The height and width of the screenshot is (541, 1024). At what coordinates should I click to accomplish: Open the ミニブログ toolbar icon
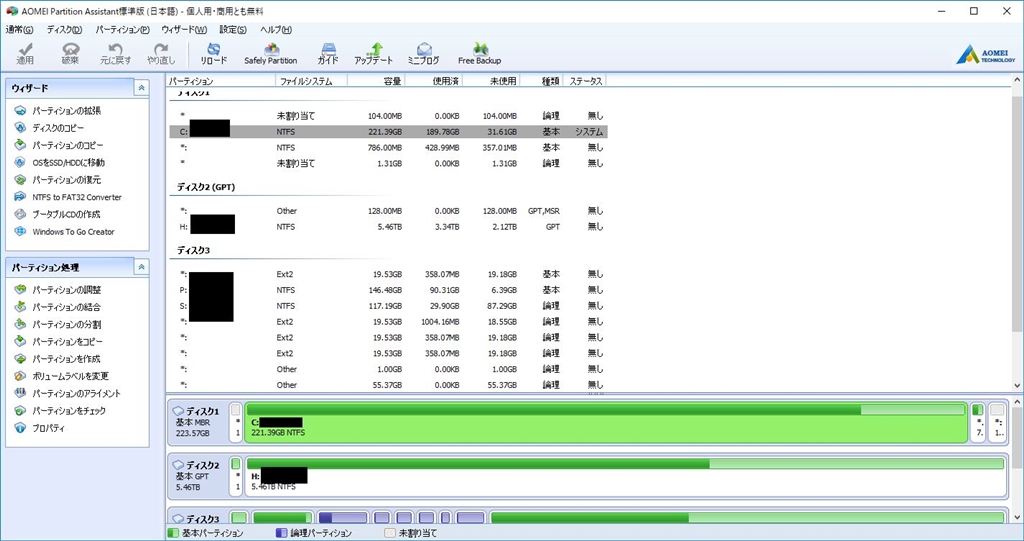tap(423, 54)
